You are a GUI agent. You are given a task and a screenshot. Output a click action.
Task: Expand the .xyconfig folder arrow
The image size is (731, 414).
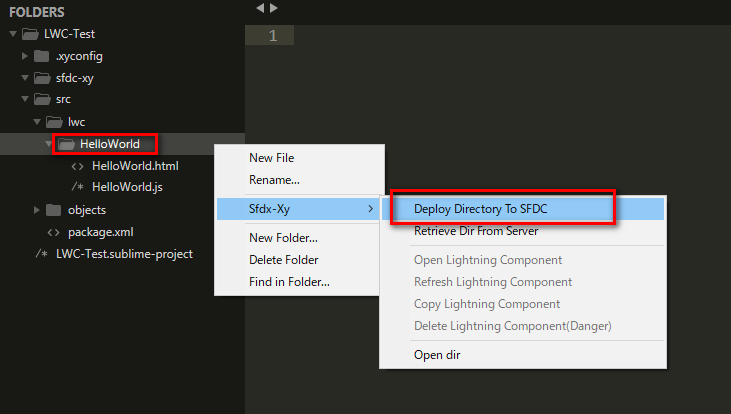click(x=25, y=56)
